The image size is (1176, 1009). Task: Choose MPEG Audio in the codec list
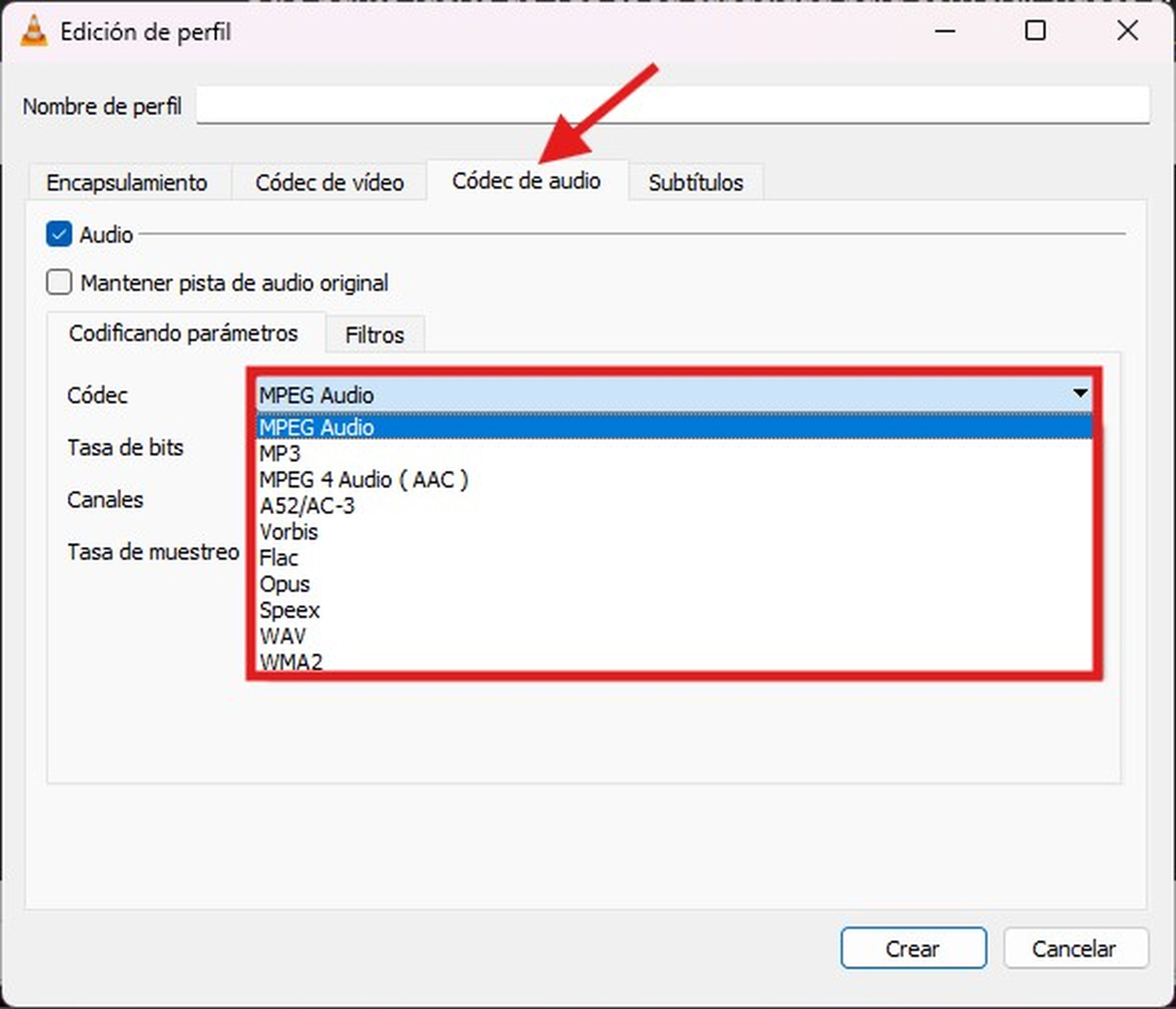tap(674, 427)
